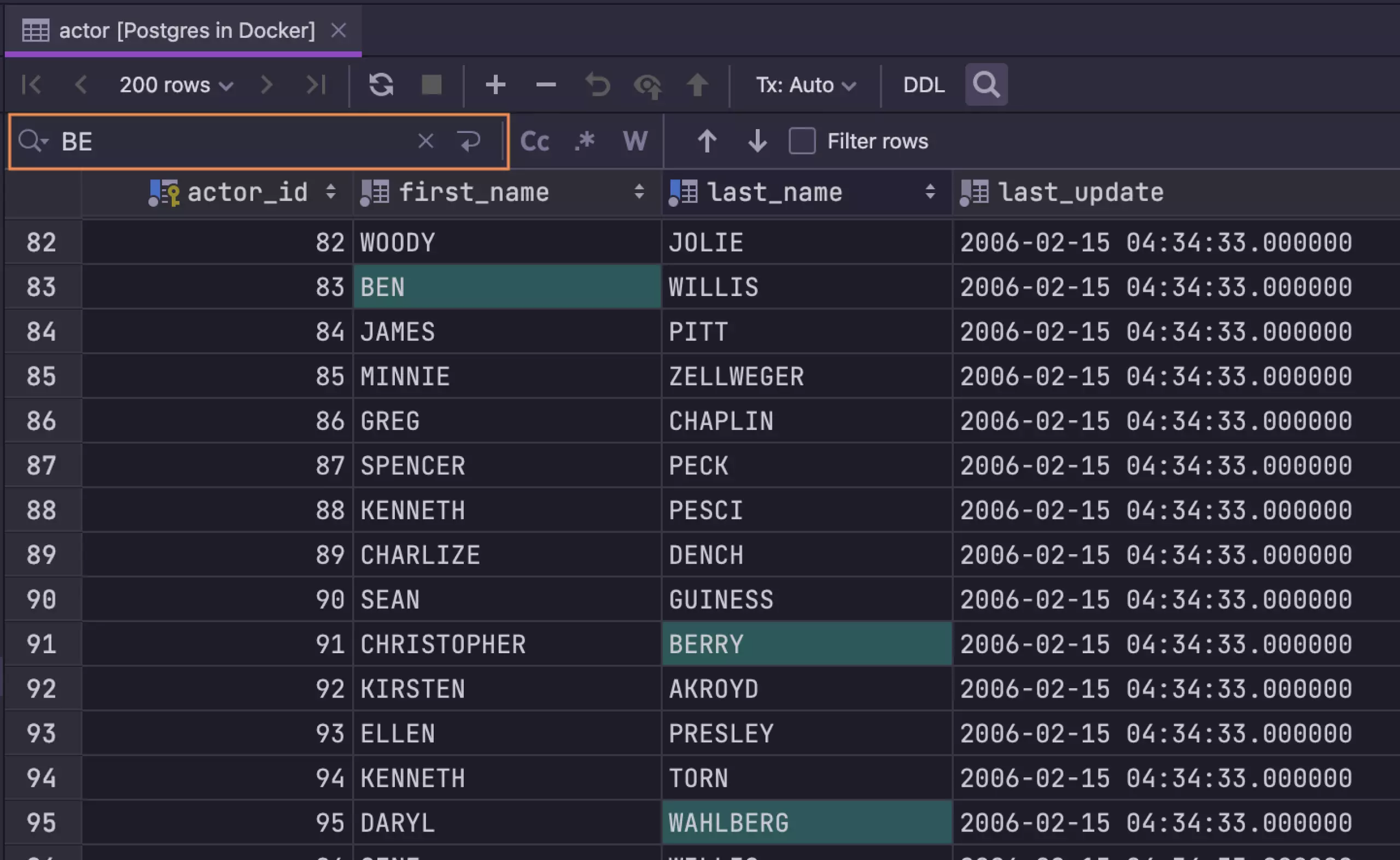Toggle regex search with asterisk button
This screenshot has width=1400, height=860.
(583, 141)
